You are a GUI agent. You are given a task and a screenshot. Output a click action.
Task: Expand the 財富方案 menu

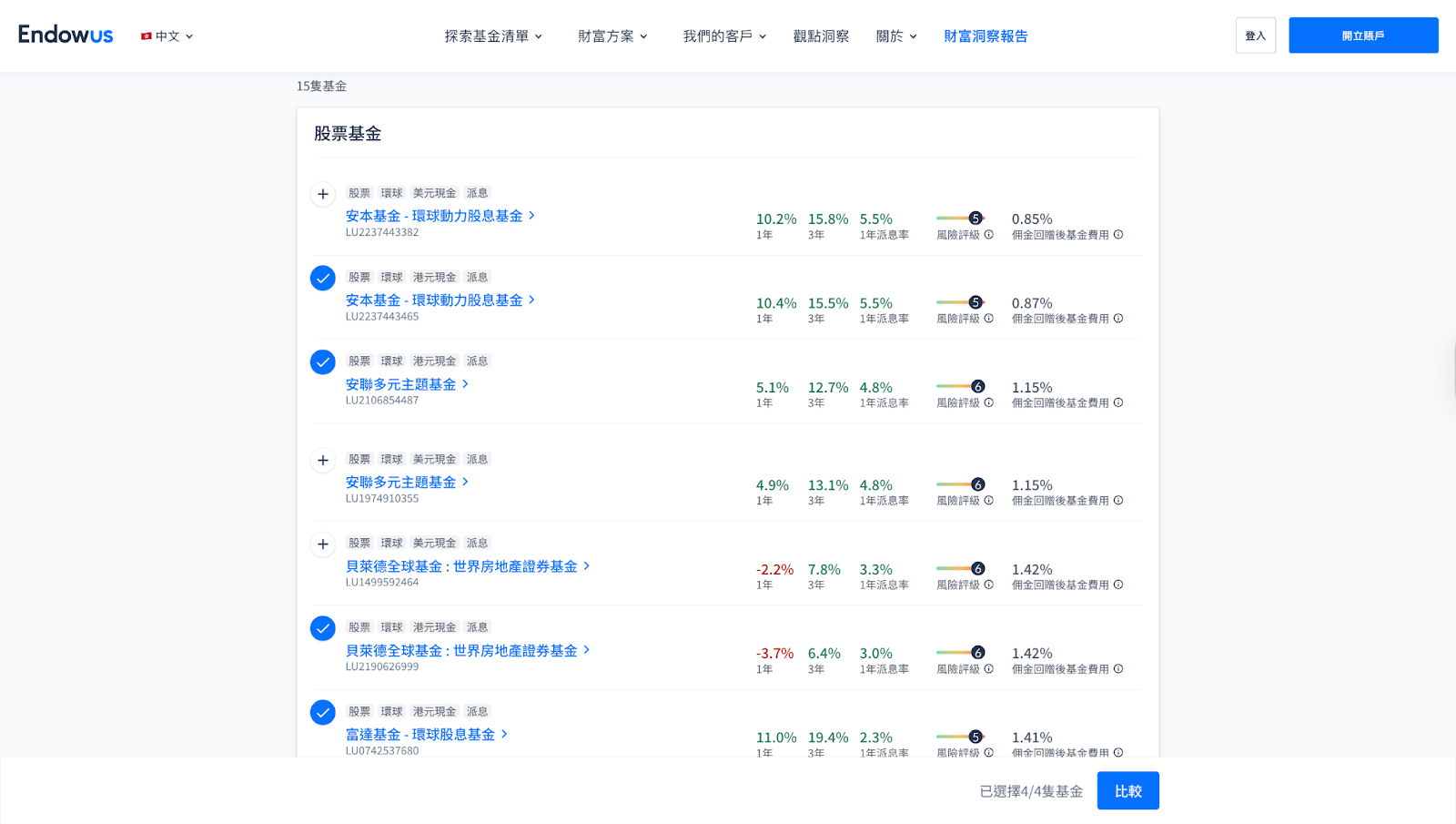(x=612, y=36)
